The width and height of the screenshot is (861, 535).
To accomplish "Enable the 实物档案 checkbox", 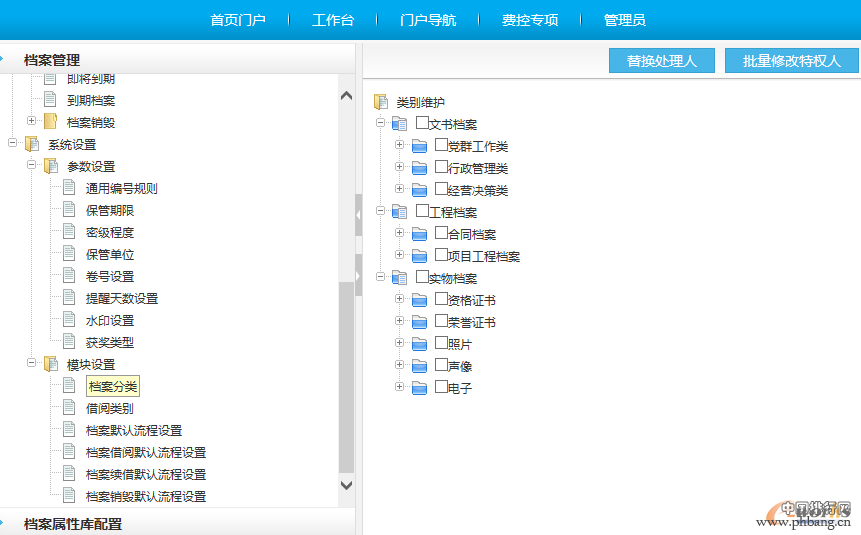I will [422, 276].
